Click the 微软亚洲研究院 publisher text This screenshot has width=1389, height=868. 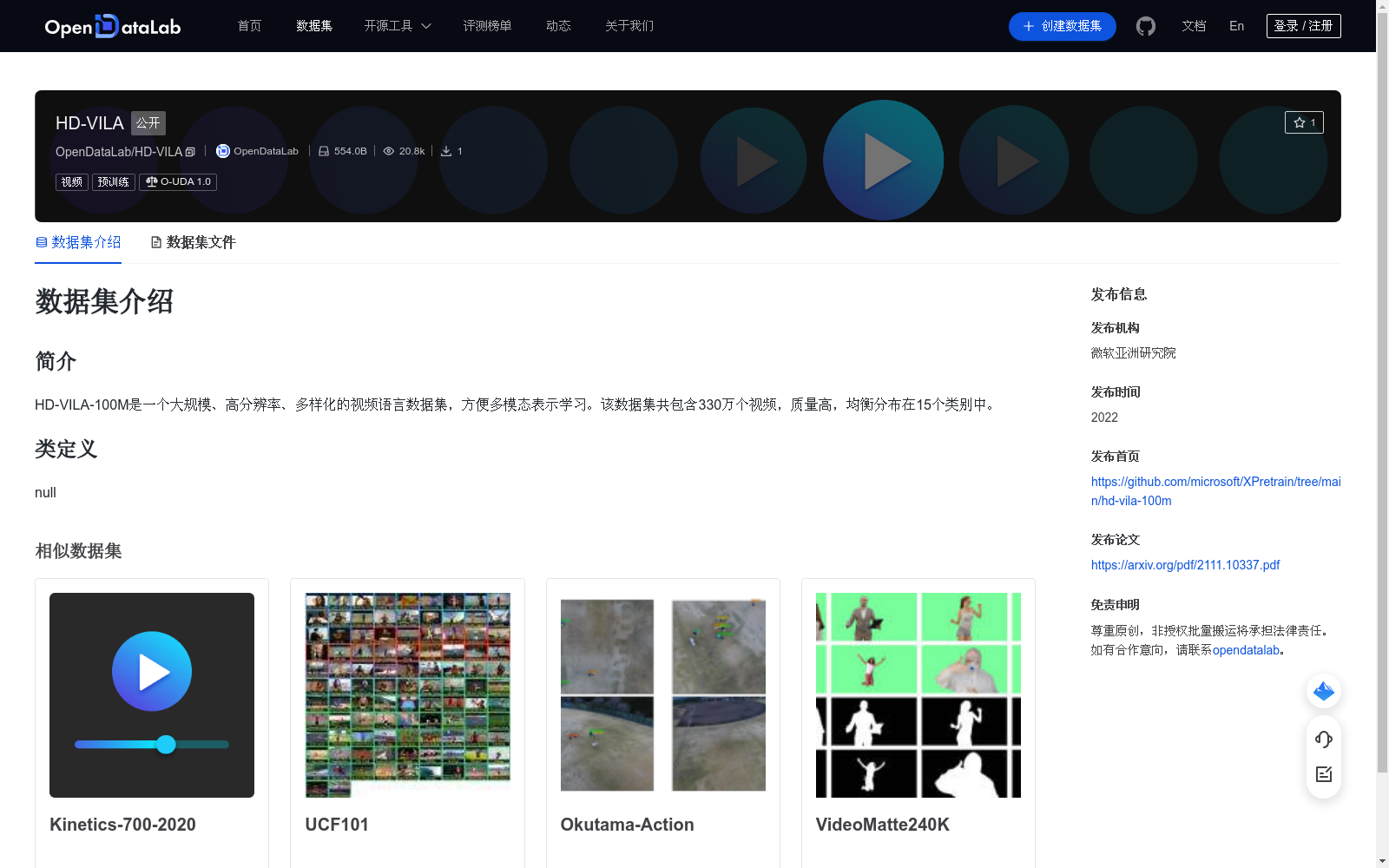click(1133, 353)
